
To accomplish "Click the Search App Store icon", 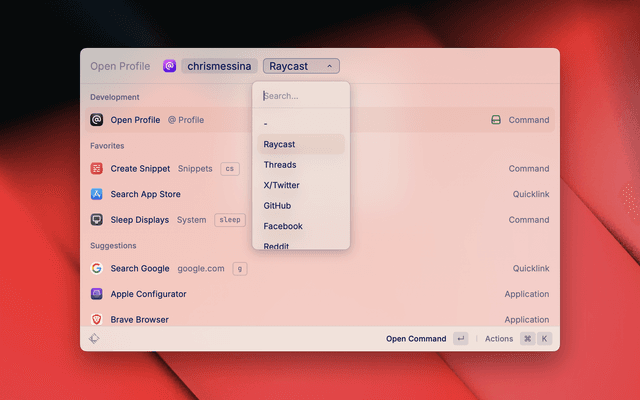I will [97, 194].
